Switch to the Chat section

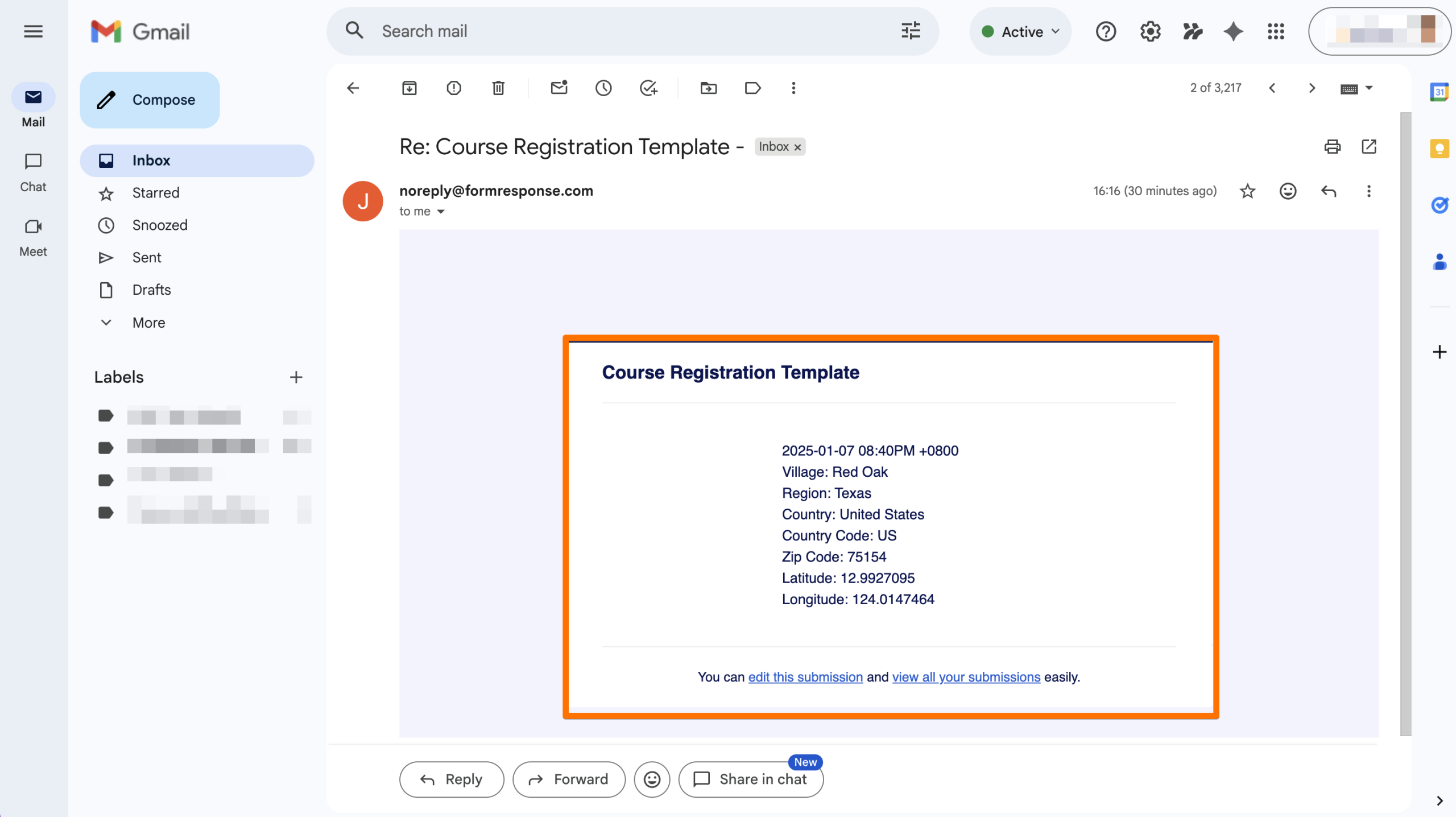[32, 171]
